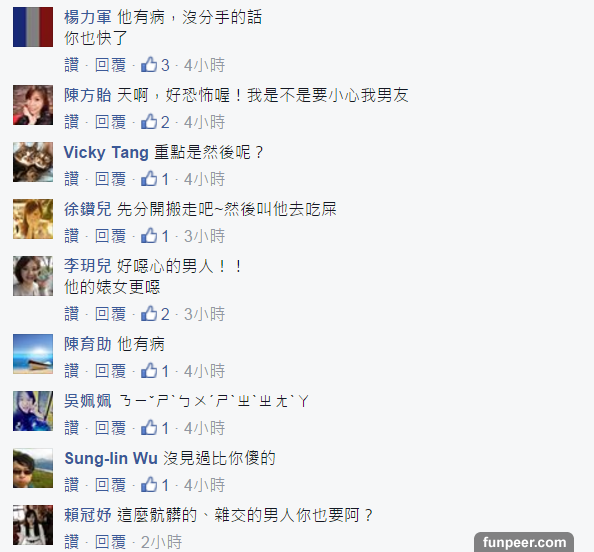The height and width of the screenshot is (552, 594).
Task: Open 陳育助's beach profile picture
Action: 33,354
